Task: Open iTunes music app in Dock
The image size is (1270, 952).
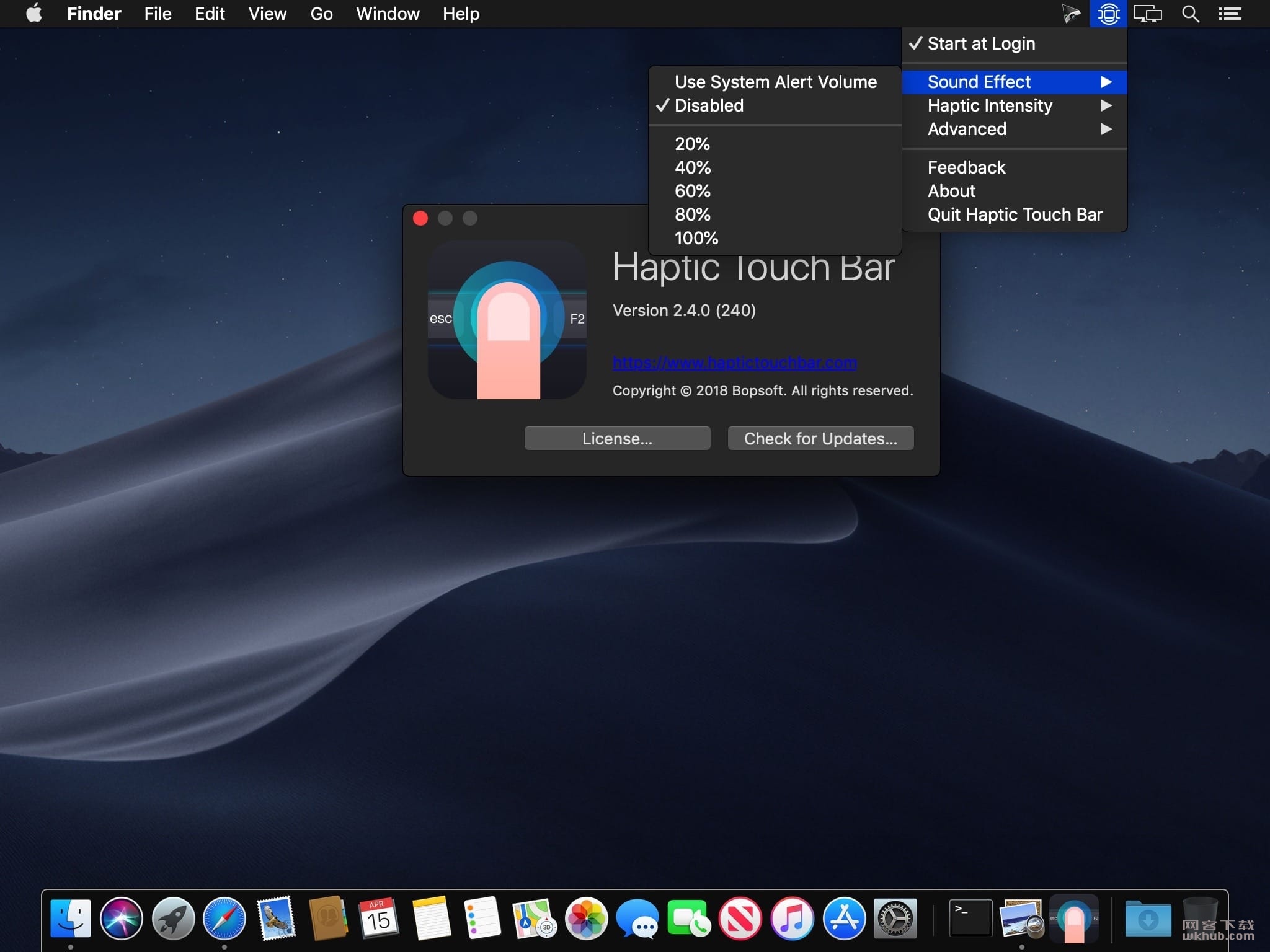Action: 792,918
